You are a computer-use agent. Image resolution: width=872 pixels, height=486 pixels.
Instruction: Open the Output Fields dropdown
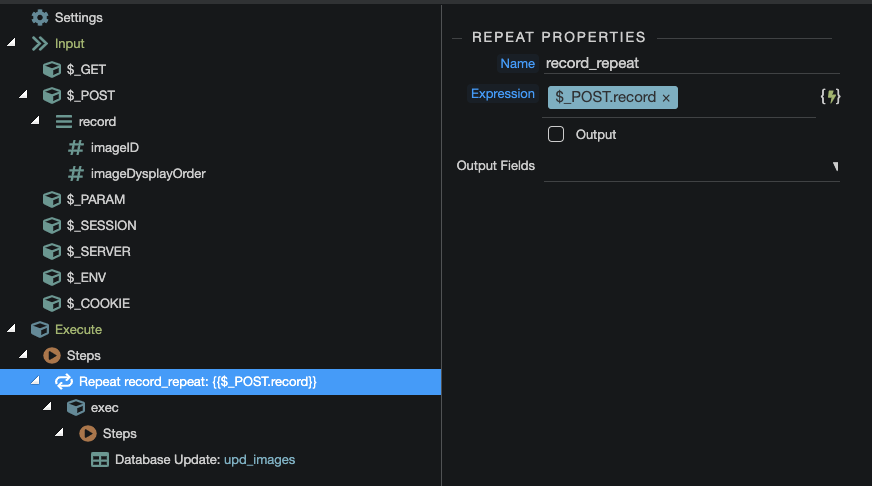tap(835, 166)
